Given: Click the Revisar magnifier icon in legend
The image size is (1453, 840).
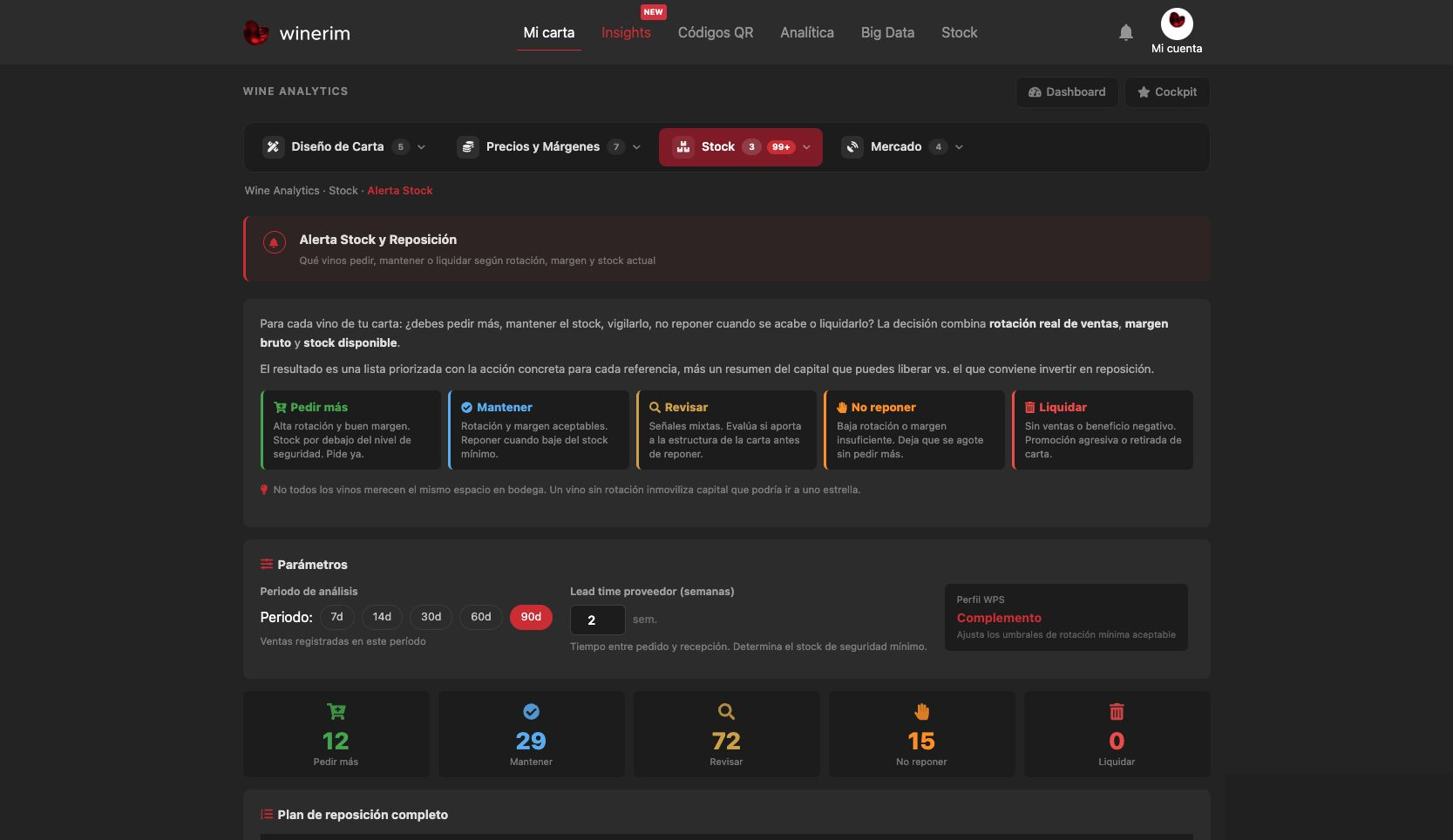Looking at the screenshot, I should tap(655, 407).
